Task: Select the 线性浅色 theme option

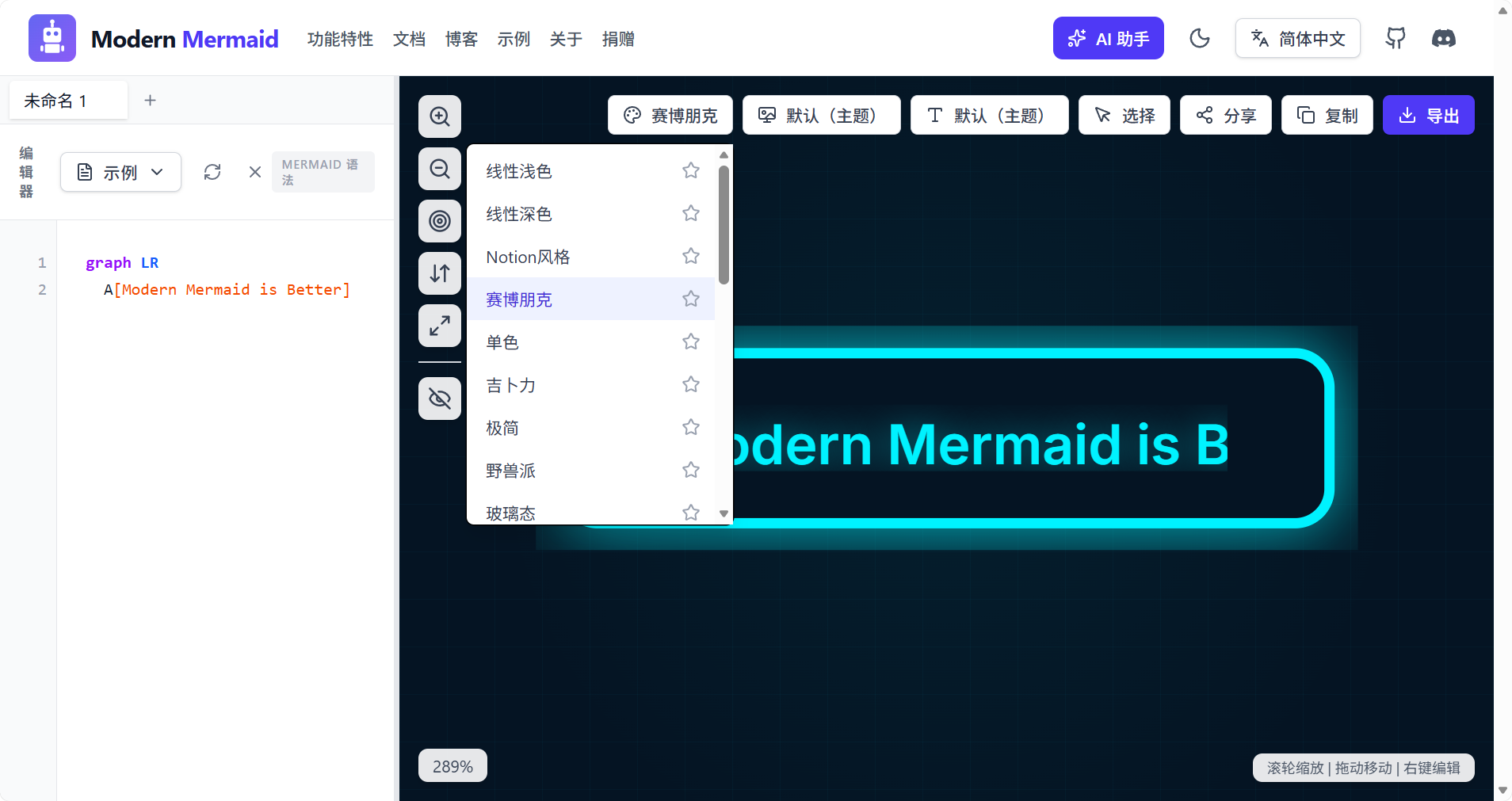Action: point(590,170)
